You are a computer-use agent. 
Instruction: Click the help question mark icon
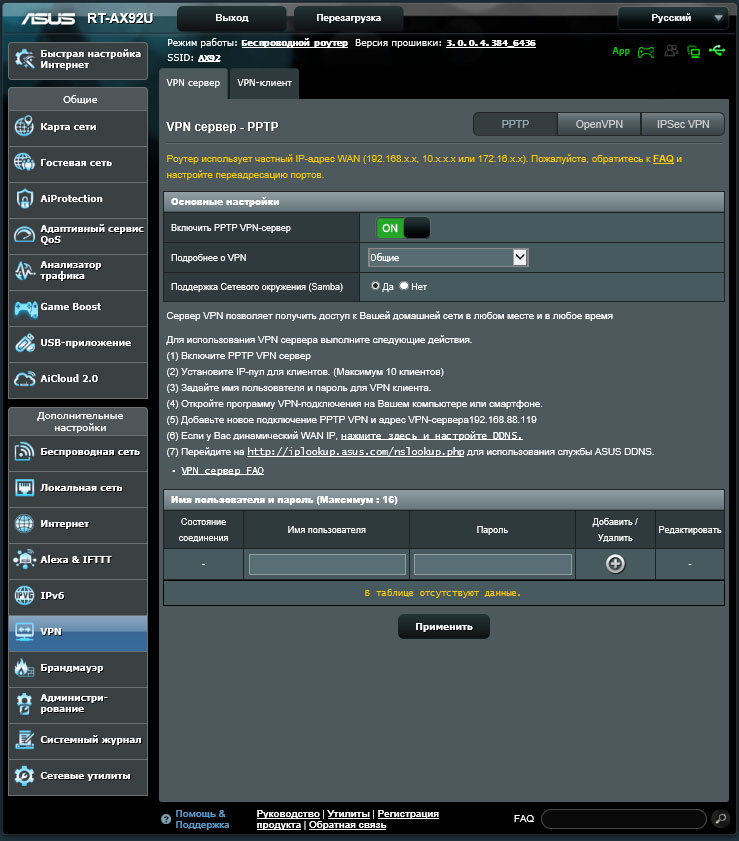point(166,819)
